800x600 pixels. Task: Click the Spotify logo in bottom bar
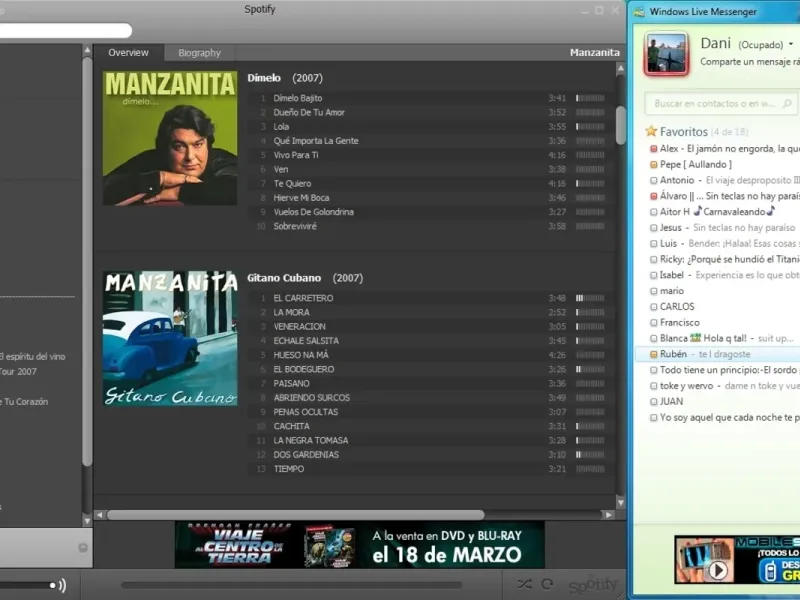click(593, 585)
